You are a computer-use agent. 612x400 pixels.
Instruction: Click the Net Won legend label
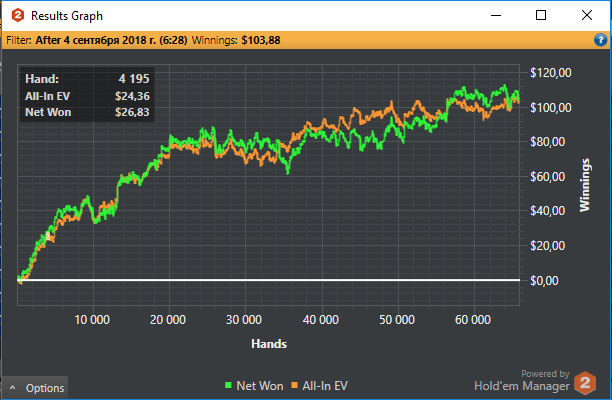260,386
